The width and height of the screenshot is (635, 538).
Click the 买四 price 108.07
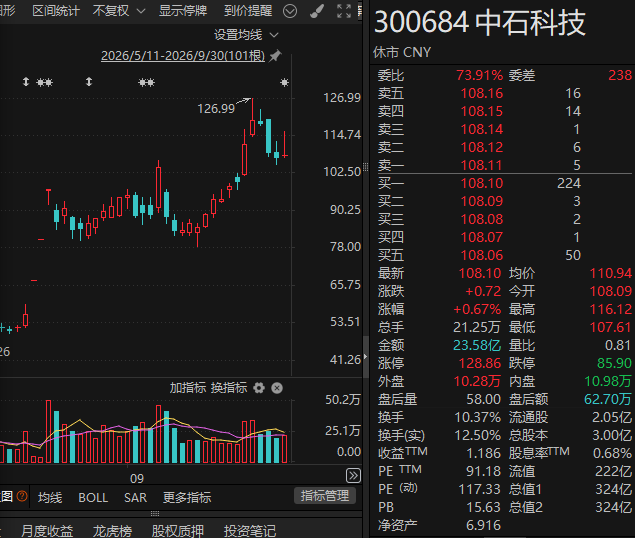[482, 237]
